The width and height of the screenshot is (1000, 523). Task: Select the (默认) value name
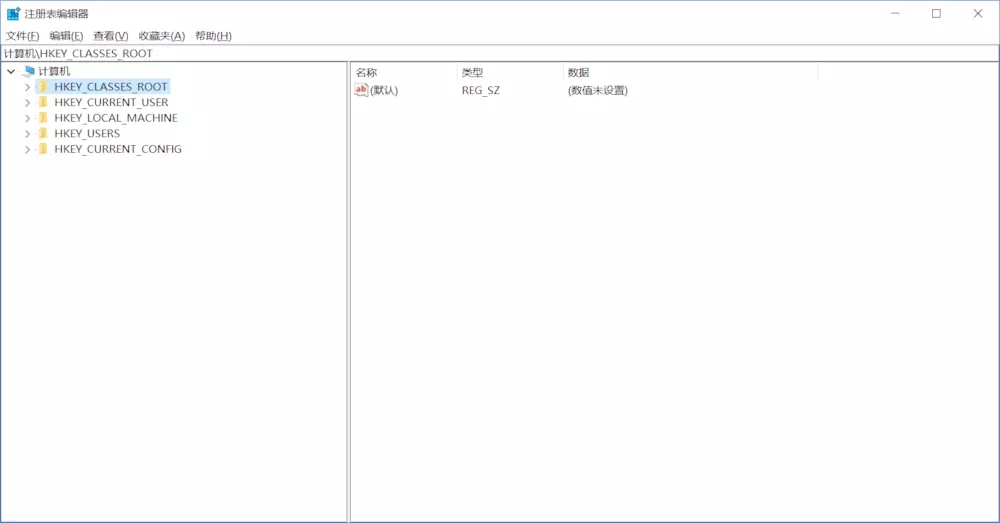384,91
